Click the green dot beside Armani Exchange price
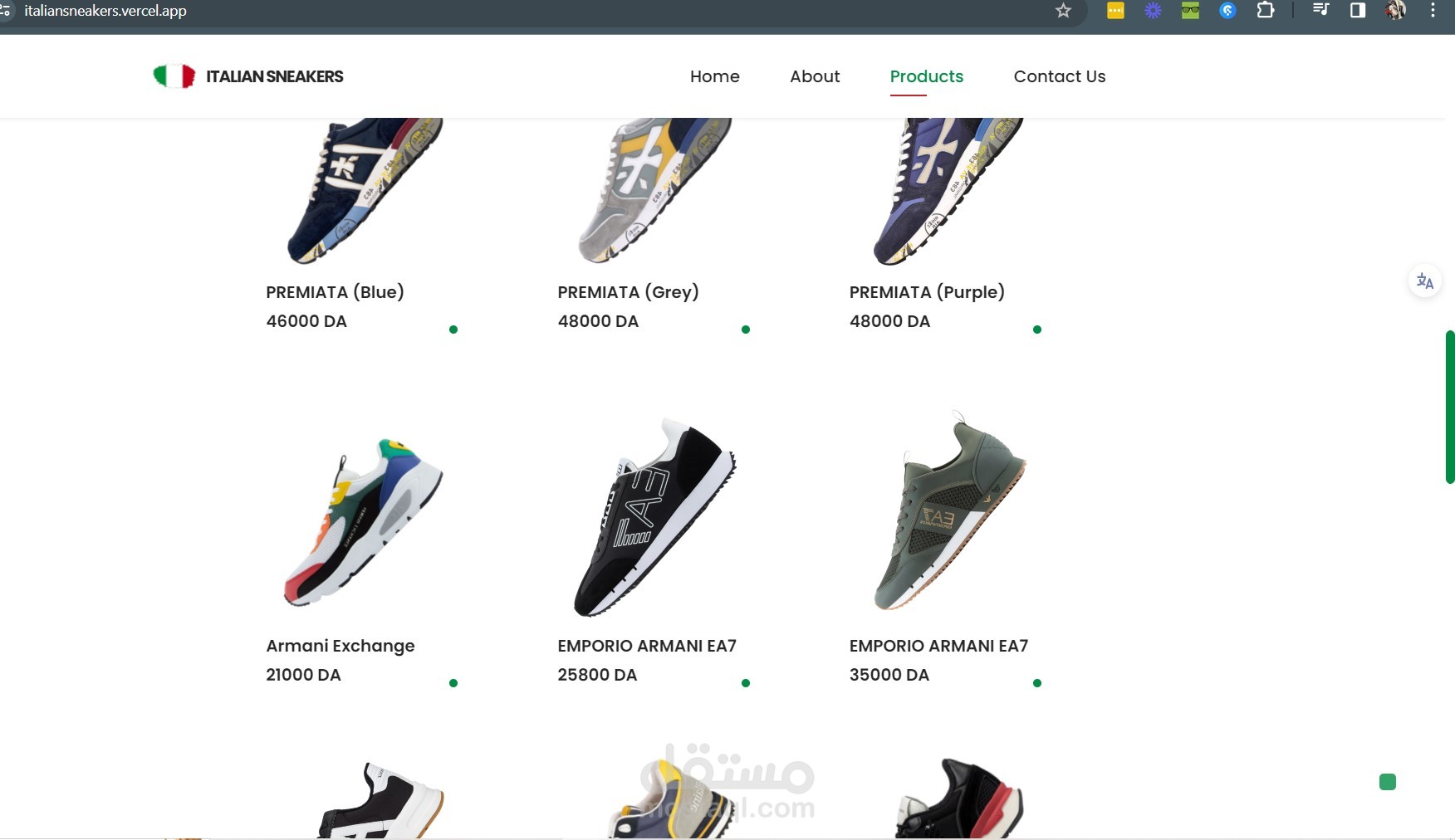This screenshot has width=1455, height=840. pos(453,683)
